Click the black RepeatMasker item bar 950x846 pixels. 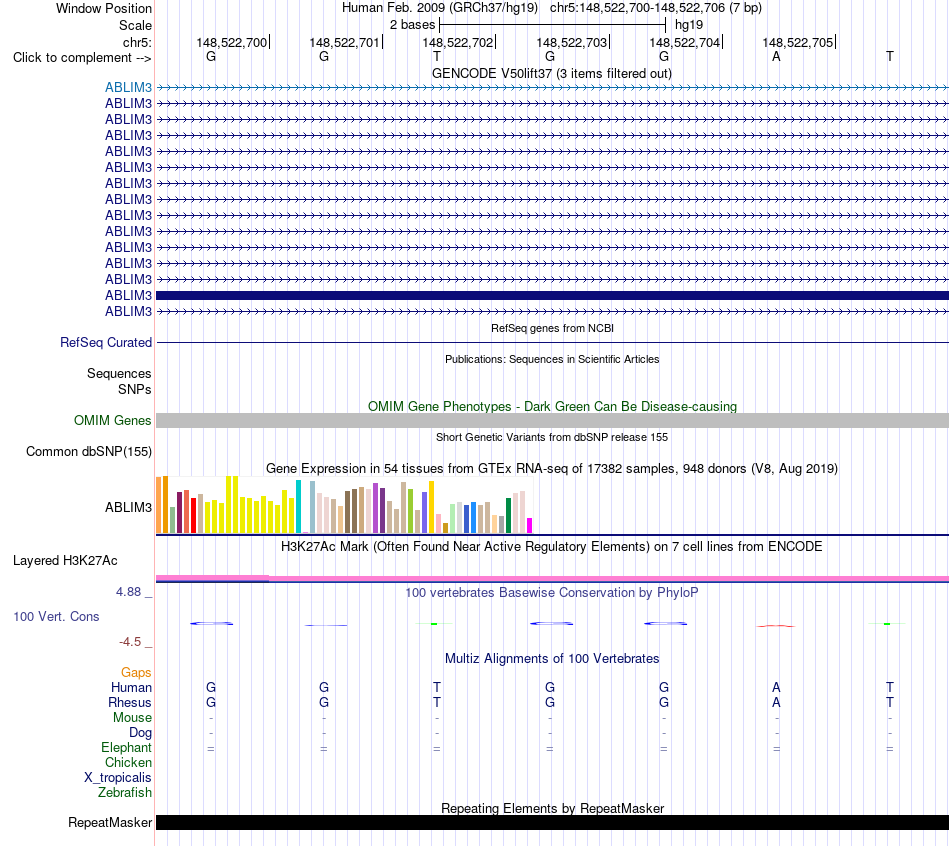[x=552, y=822]
